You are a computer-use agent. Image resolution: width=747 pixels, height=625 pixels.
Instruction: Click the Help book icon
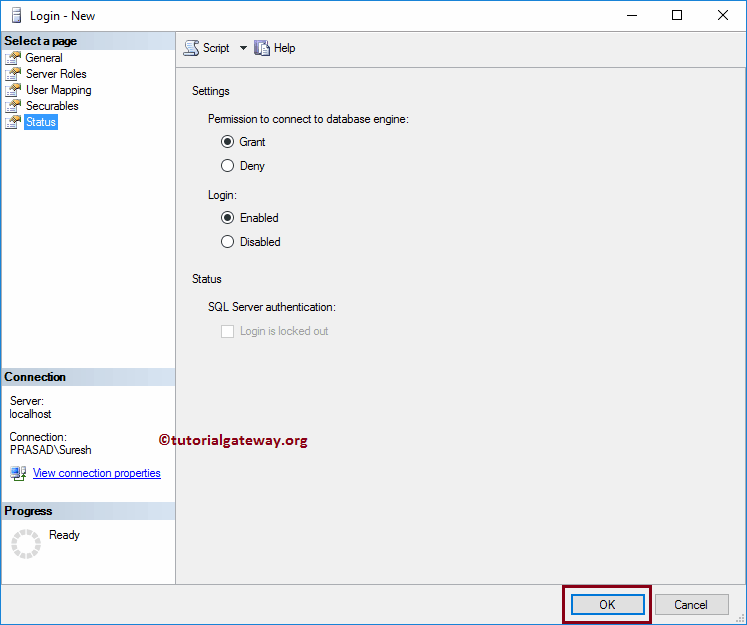pos(262,48)
